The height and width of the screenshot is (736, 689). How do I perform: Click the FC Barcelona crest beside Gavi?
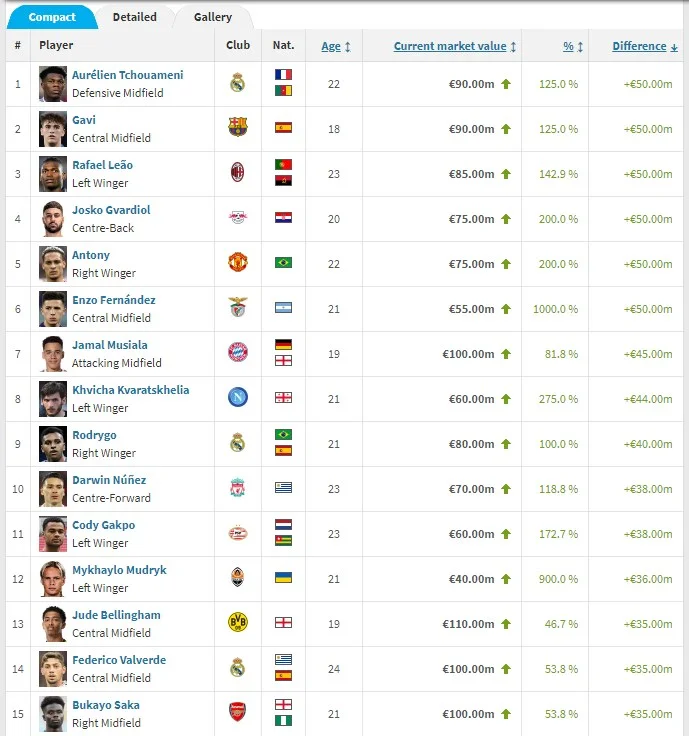[237, 128]
